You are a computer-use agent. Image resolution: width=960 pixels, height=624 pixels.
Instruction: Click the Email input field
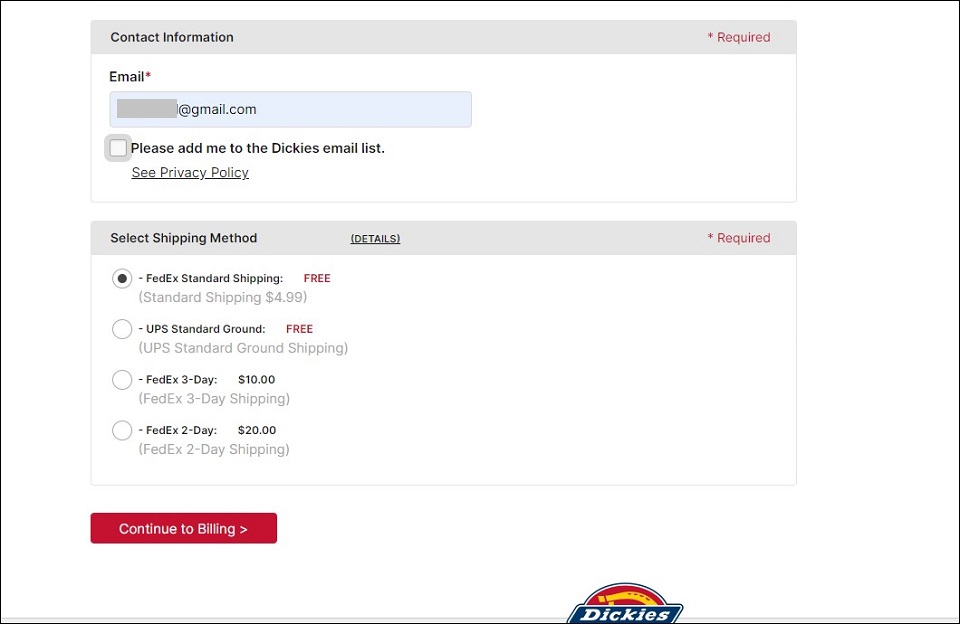[290, 110]
